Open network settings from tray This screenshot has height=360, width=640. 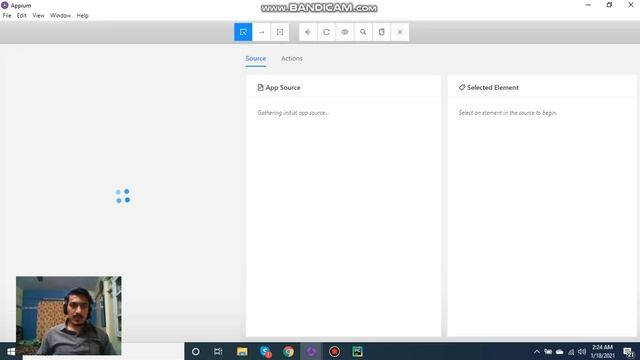coord(571,351)
